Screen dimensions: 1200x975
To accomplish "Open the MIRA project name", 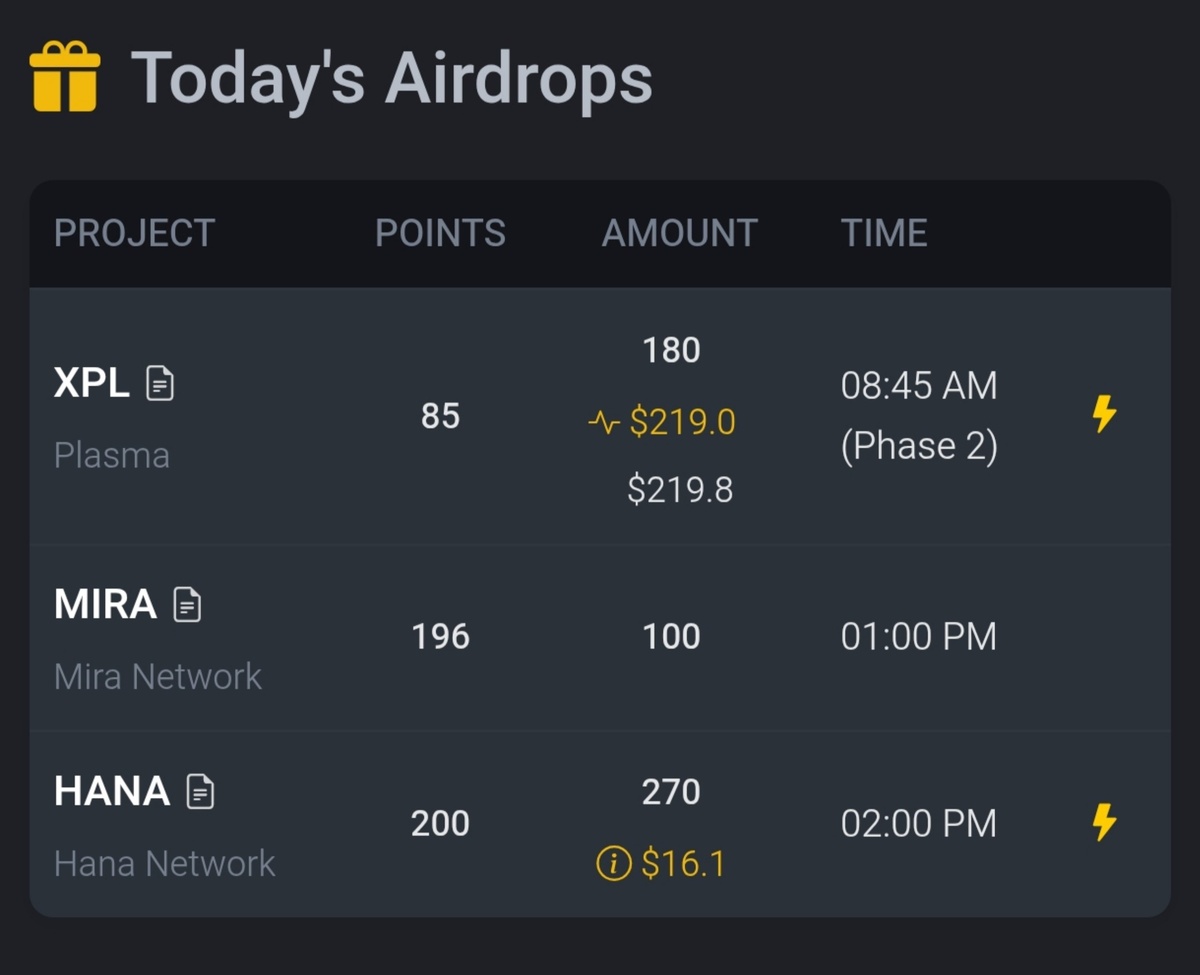I will click(x=105, y=604).
